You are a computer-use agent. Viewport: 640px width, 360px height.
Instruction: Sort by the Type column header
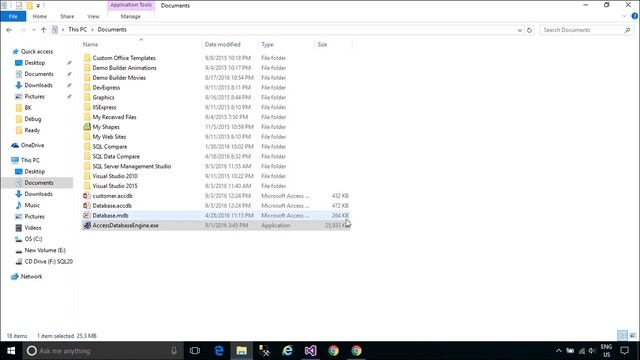[x=267, y=44]
